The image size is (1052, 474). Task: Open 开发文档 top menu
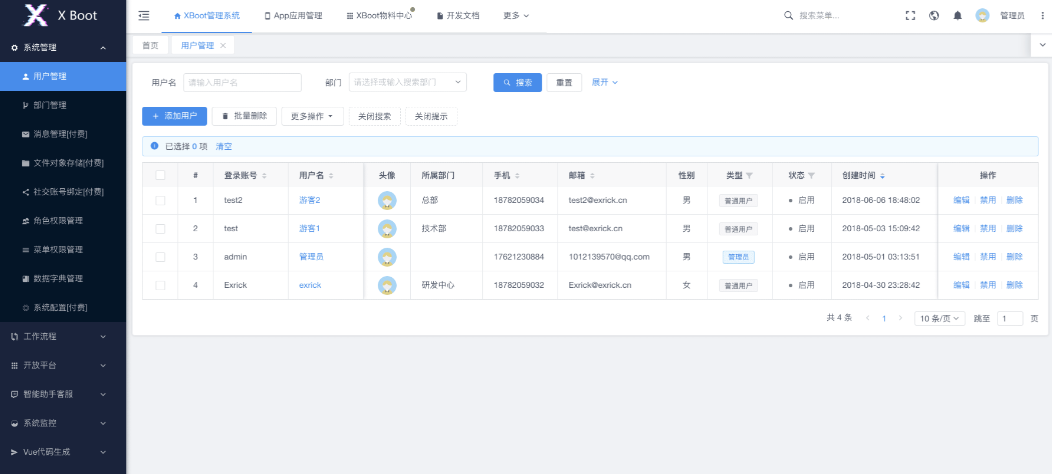tap(458, 15)
